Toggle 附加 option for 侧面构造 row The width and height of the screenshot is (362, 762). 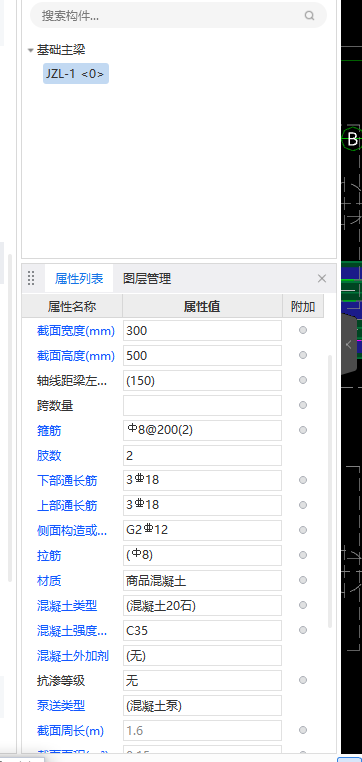point(303,530)
